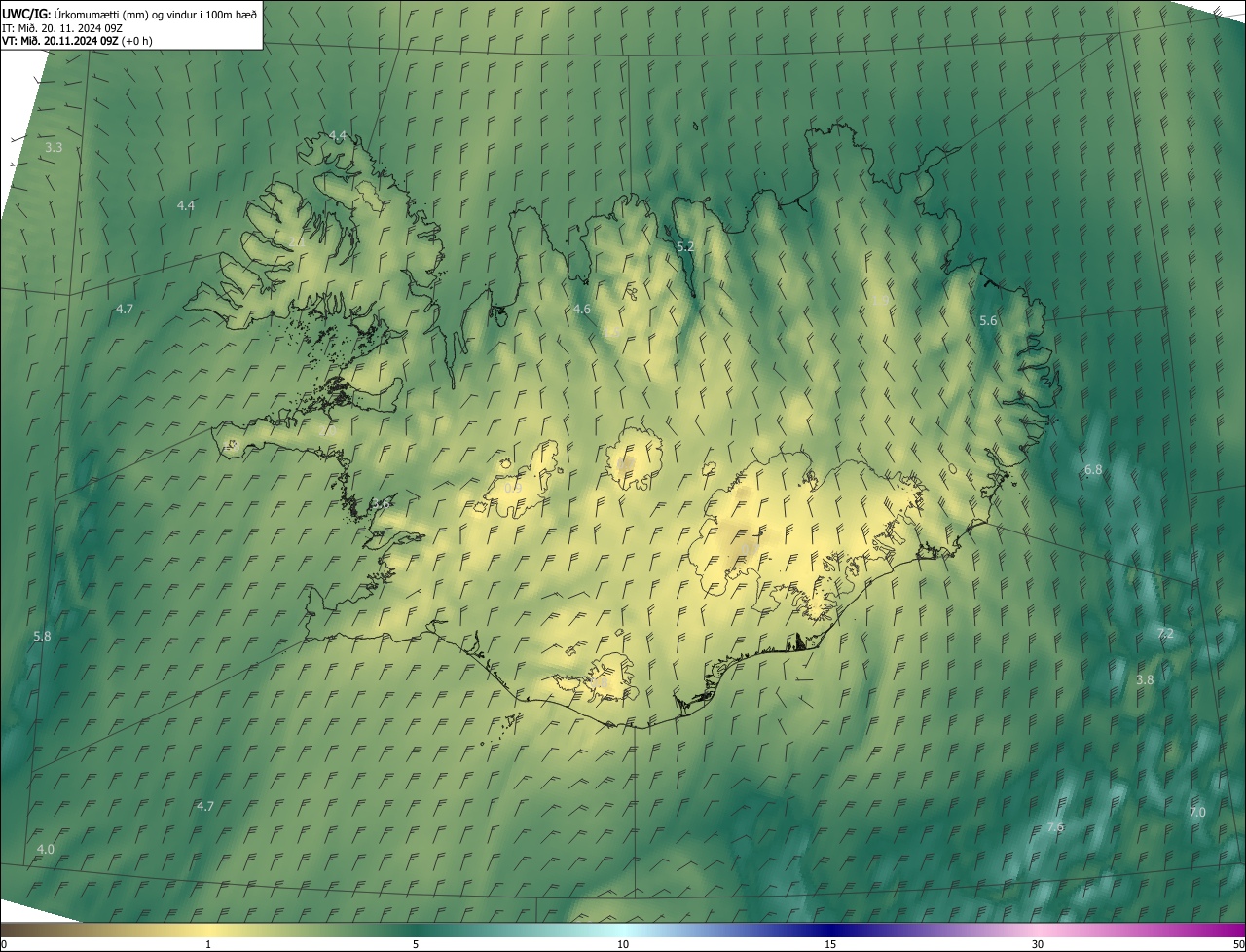Click the 0 tick on the color scale
The width and height of the screenshot is (1246, 952).
pyautogui.click(x=4, y=945)
